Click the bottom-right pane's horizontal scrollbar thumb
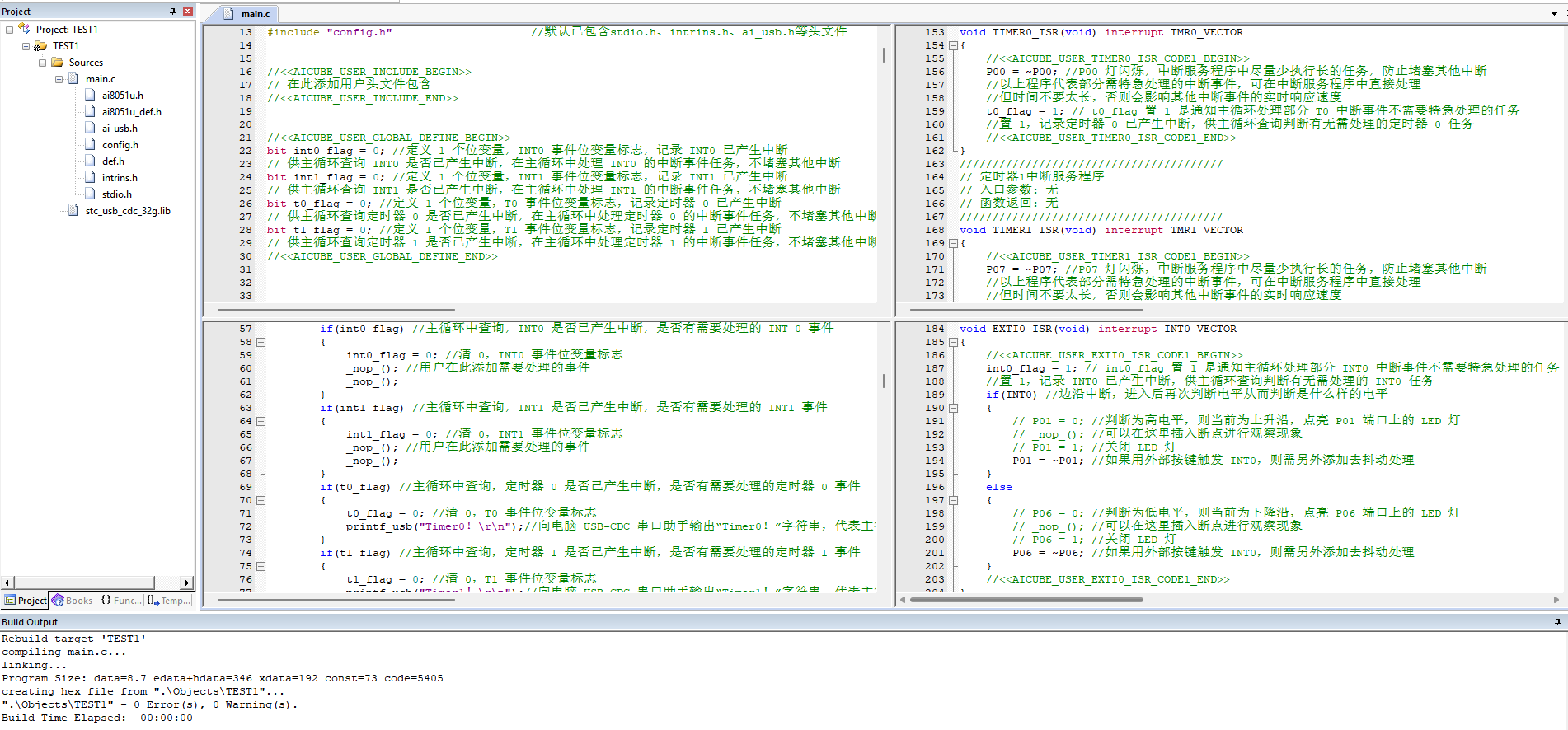The height and width of the screenshot is (730, 1568). click(x=1026, y=600)
